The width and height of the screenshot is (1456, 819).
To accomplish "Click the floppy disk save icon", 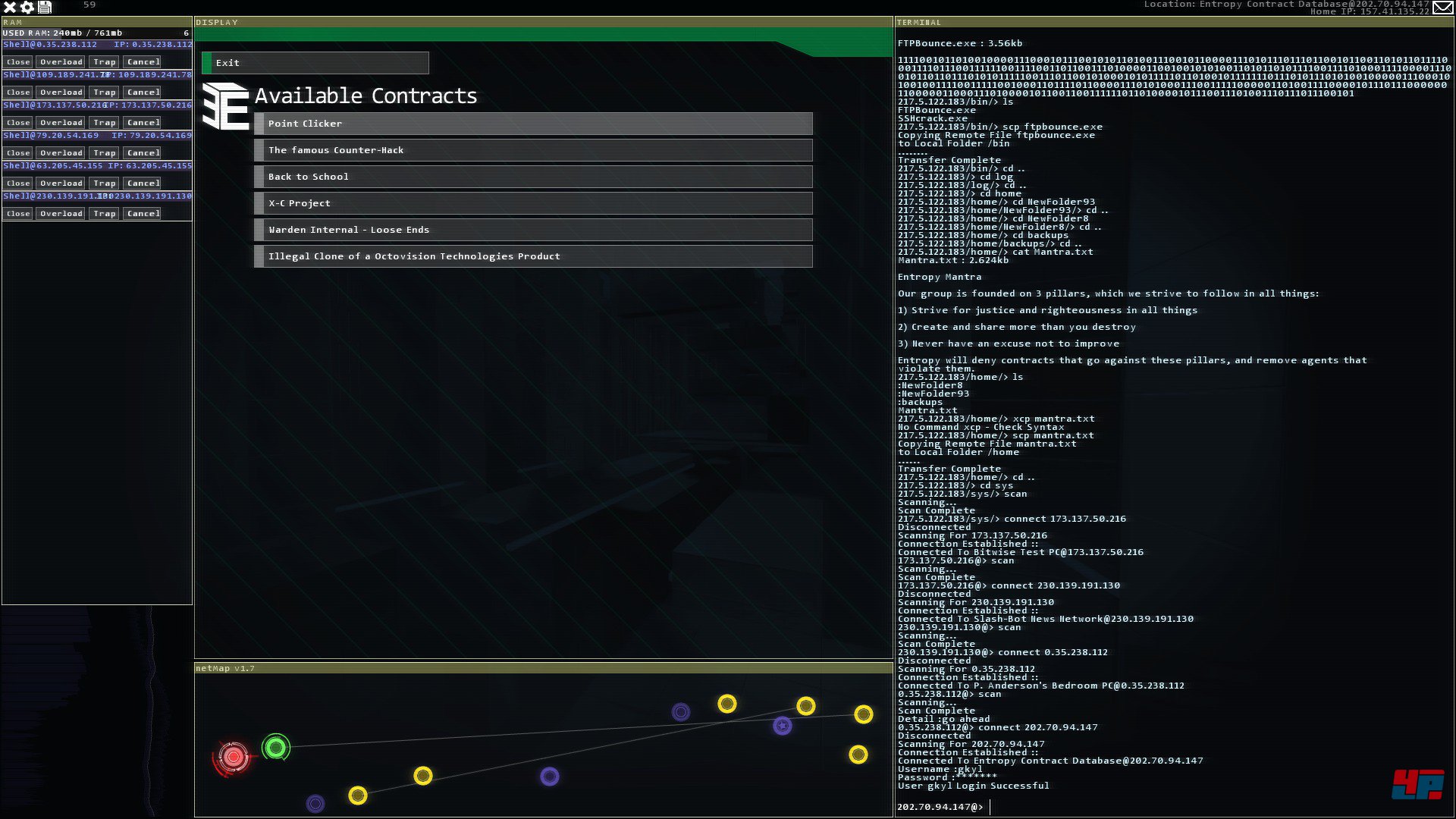I will [45, 8].
